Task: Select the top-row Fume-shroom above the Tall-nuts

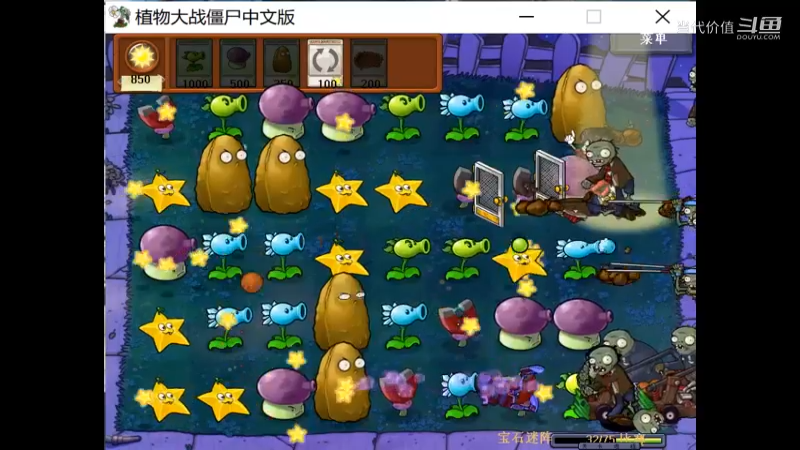Action: pos(285,111)
